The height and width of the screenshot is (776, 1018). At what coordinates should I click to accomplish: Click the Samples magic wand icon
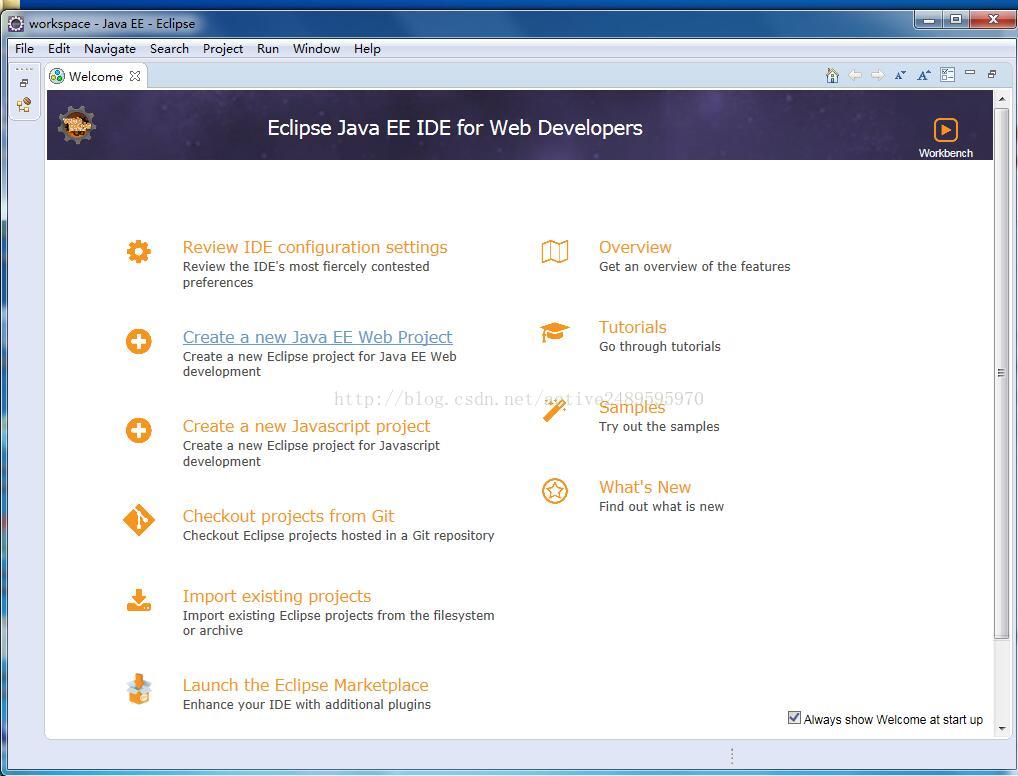555,410
